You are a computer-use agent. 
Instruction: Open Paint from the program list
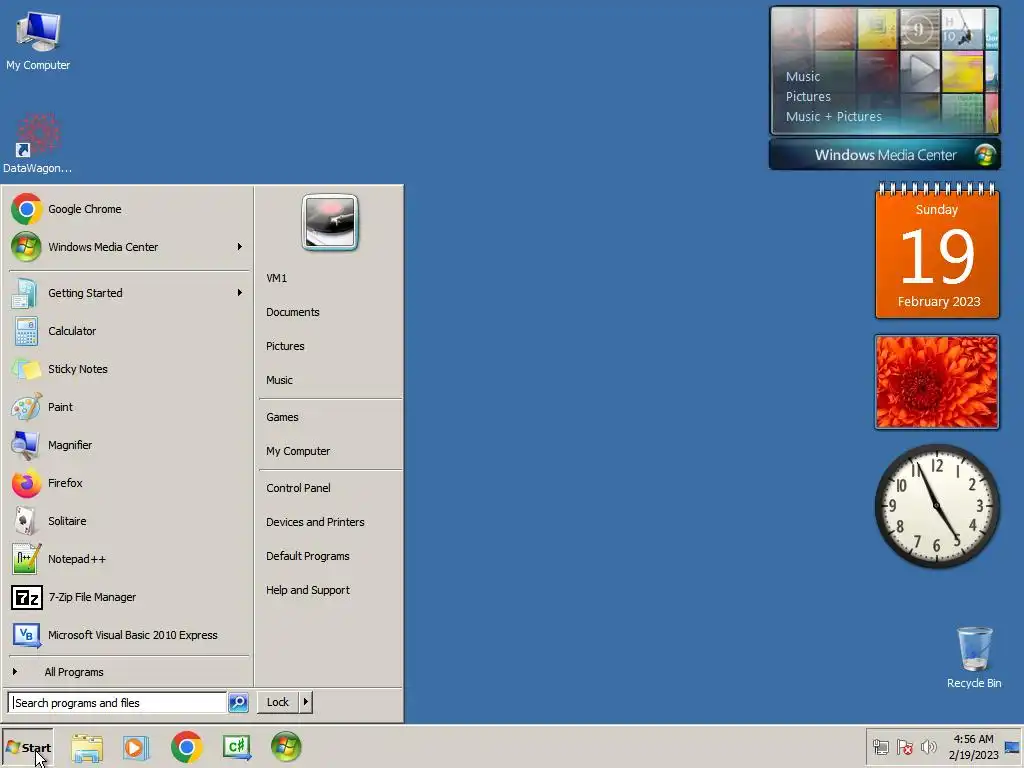tap(129, 407)
